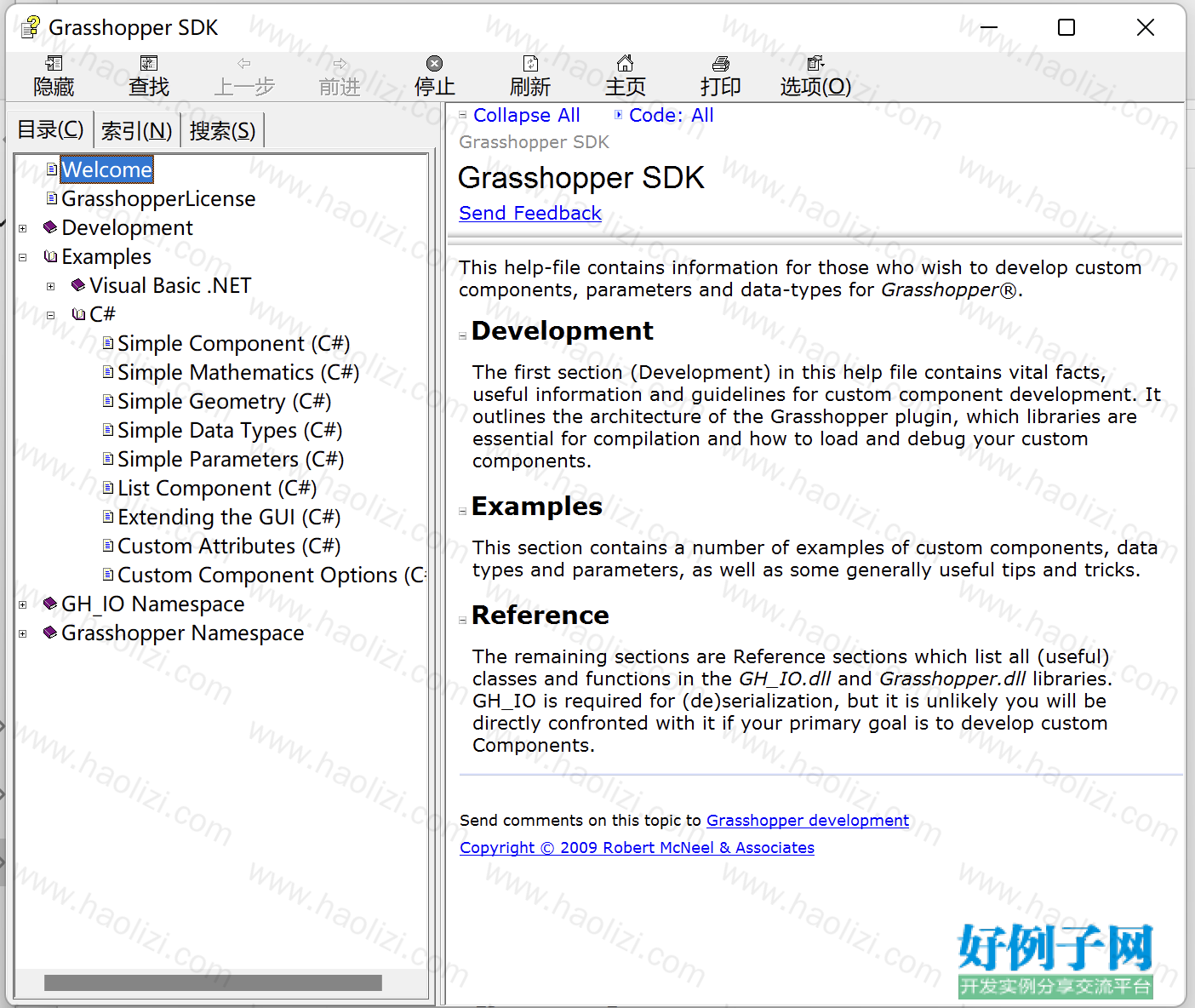Click the Stop (停止) toolbar icon
Viewport: 1195px width, 1008px height.
(435, 64)
